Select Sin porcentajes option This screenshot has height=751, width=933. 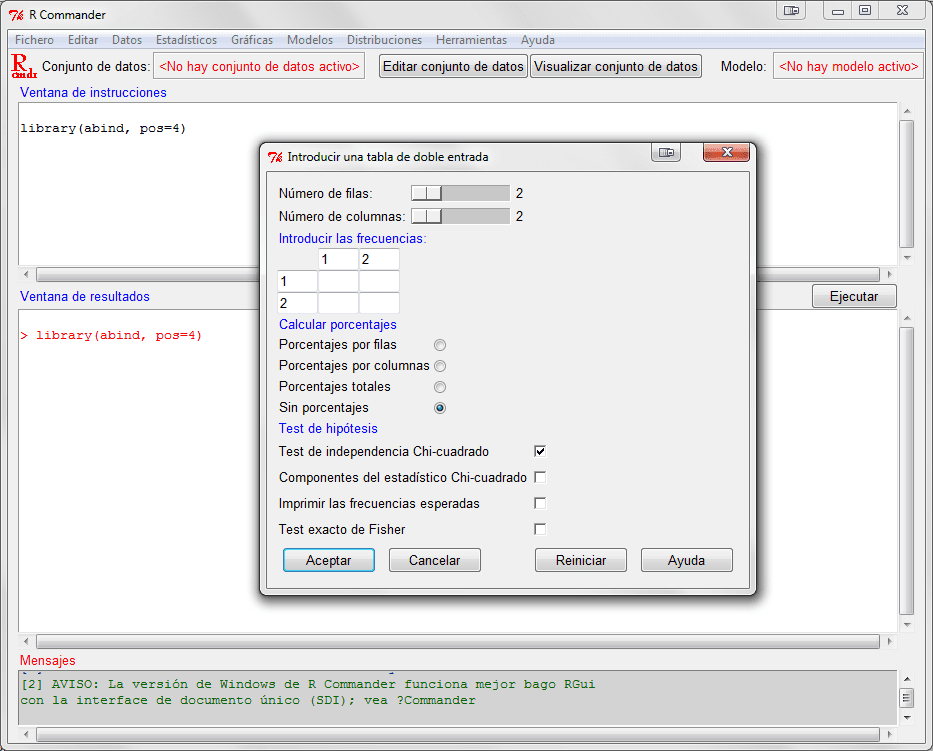click(x=440, y=408)
